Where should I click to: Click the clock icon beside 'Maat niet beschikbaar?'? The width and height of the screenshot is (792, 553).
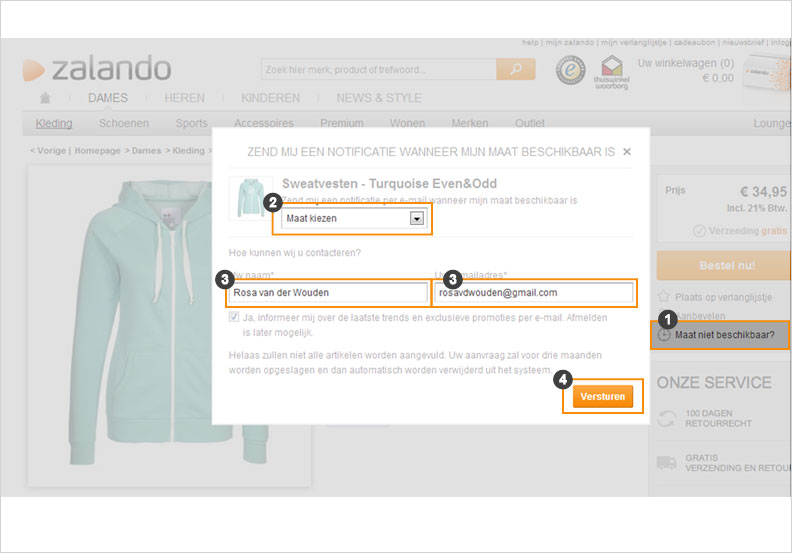tap(664, 335)
